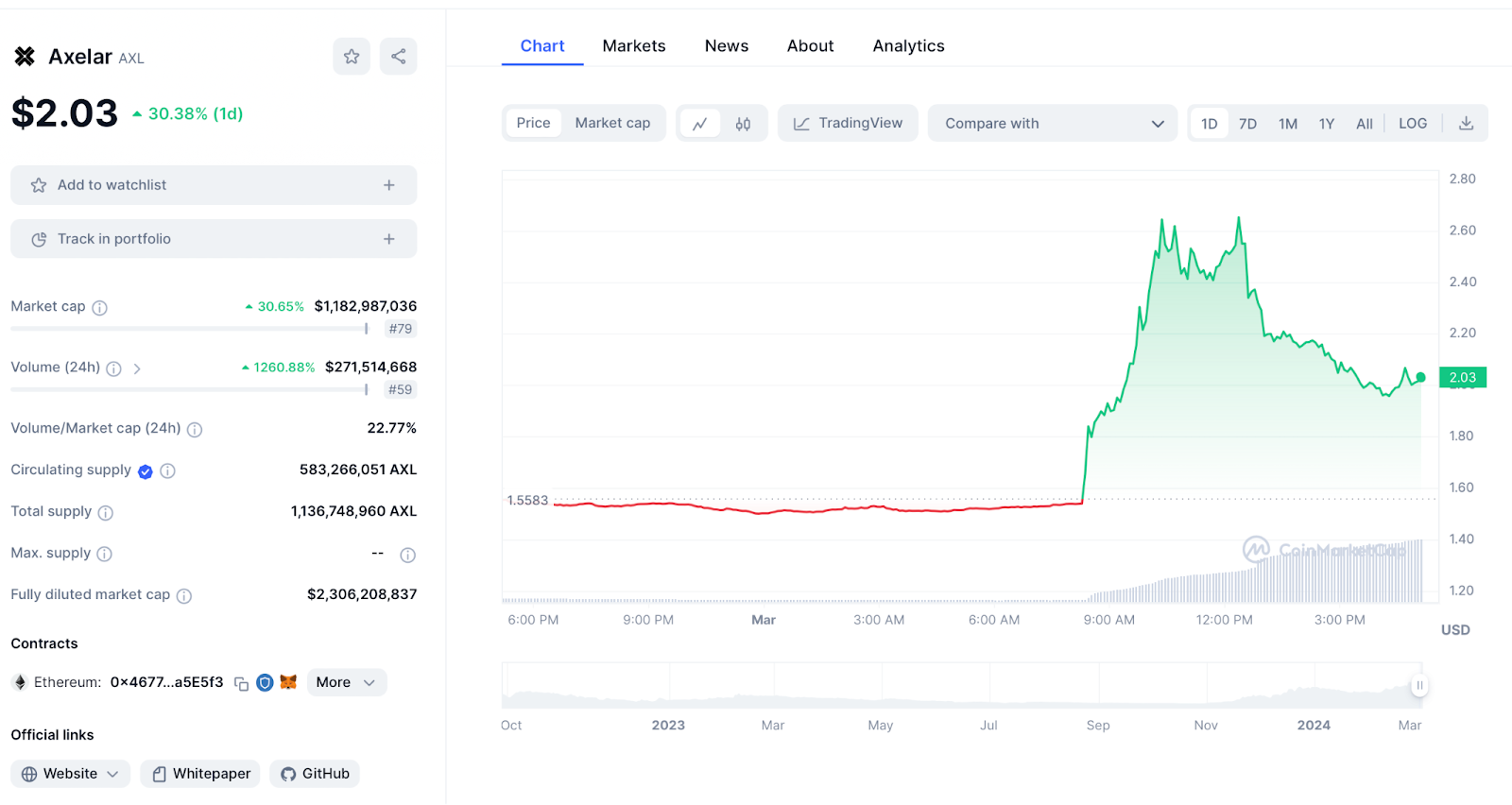Click the plus icon on Add to watchlist

pos(389,185)
